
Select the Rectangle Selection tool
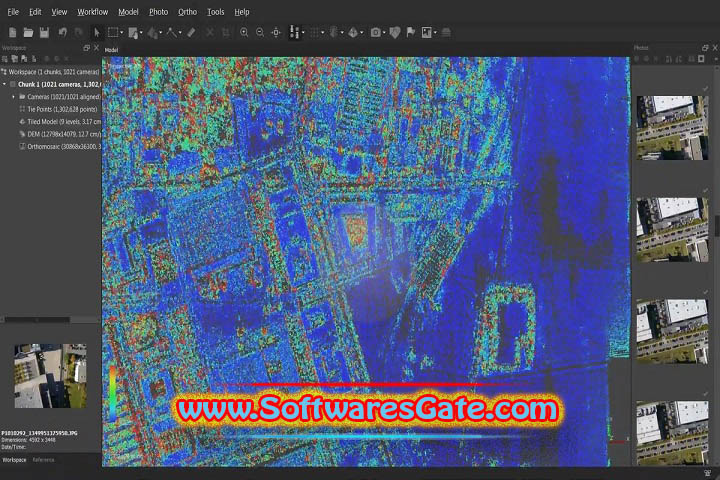click(x=113, y=32)
